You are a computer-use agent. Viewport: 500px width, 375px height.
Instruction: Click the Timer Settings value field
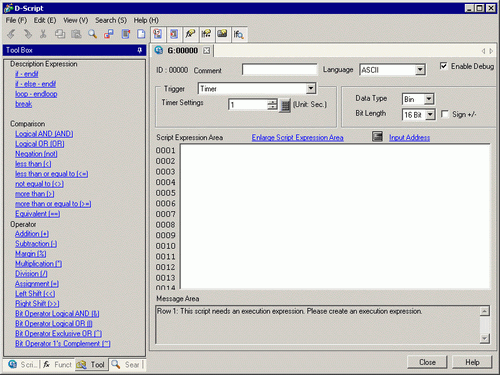click(x=248, y=105)
